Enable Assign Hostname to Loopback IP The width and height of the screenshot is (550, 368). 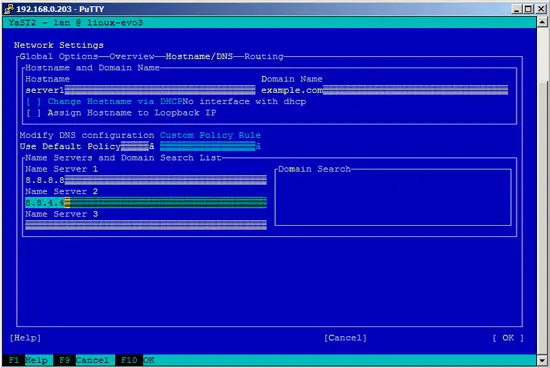34,113
